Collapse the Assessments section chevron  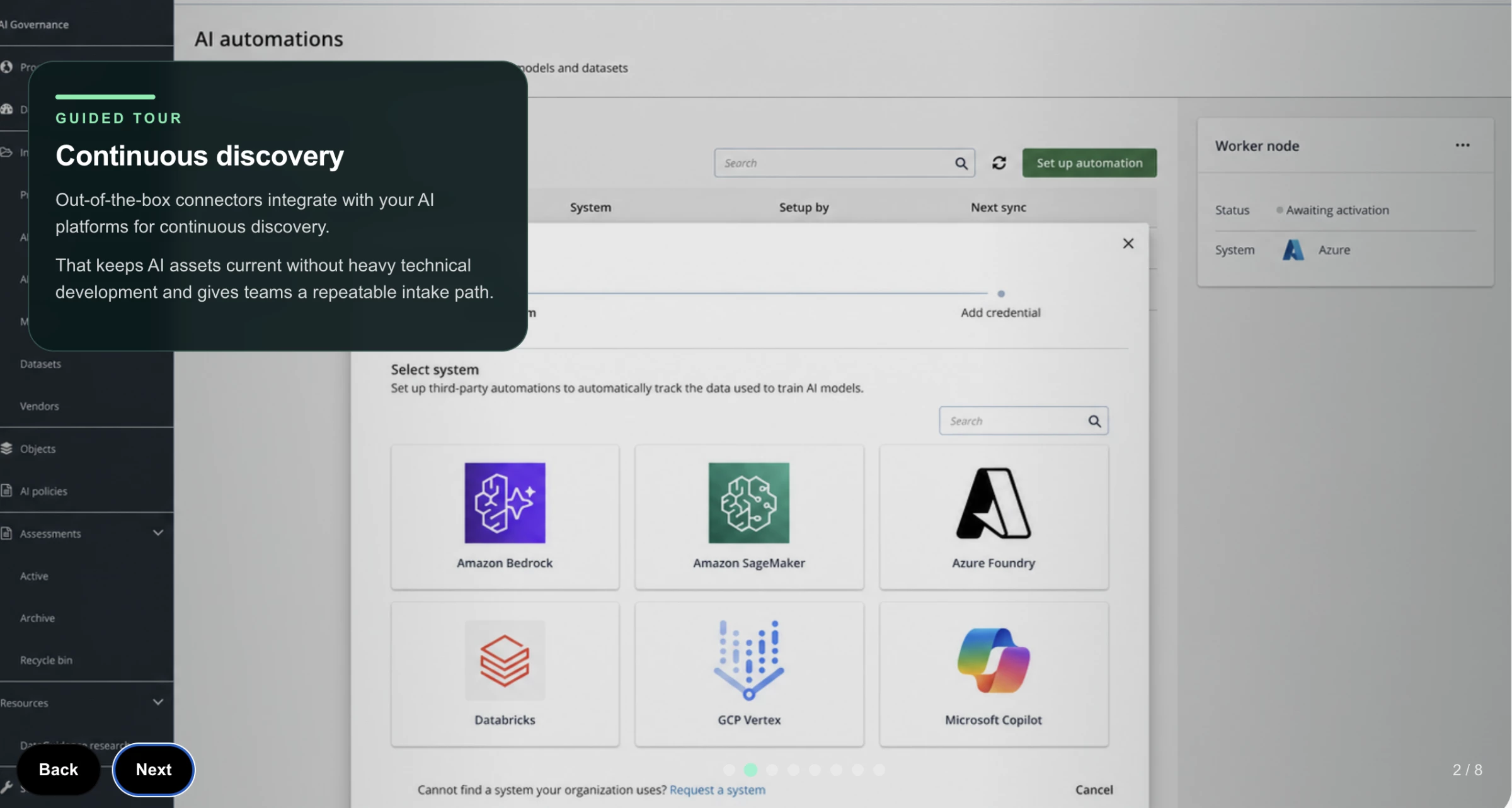click(x=158, y=533)
